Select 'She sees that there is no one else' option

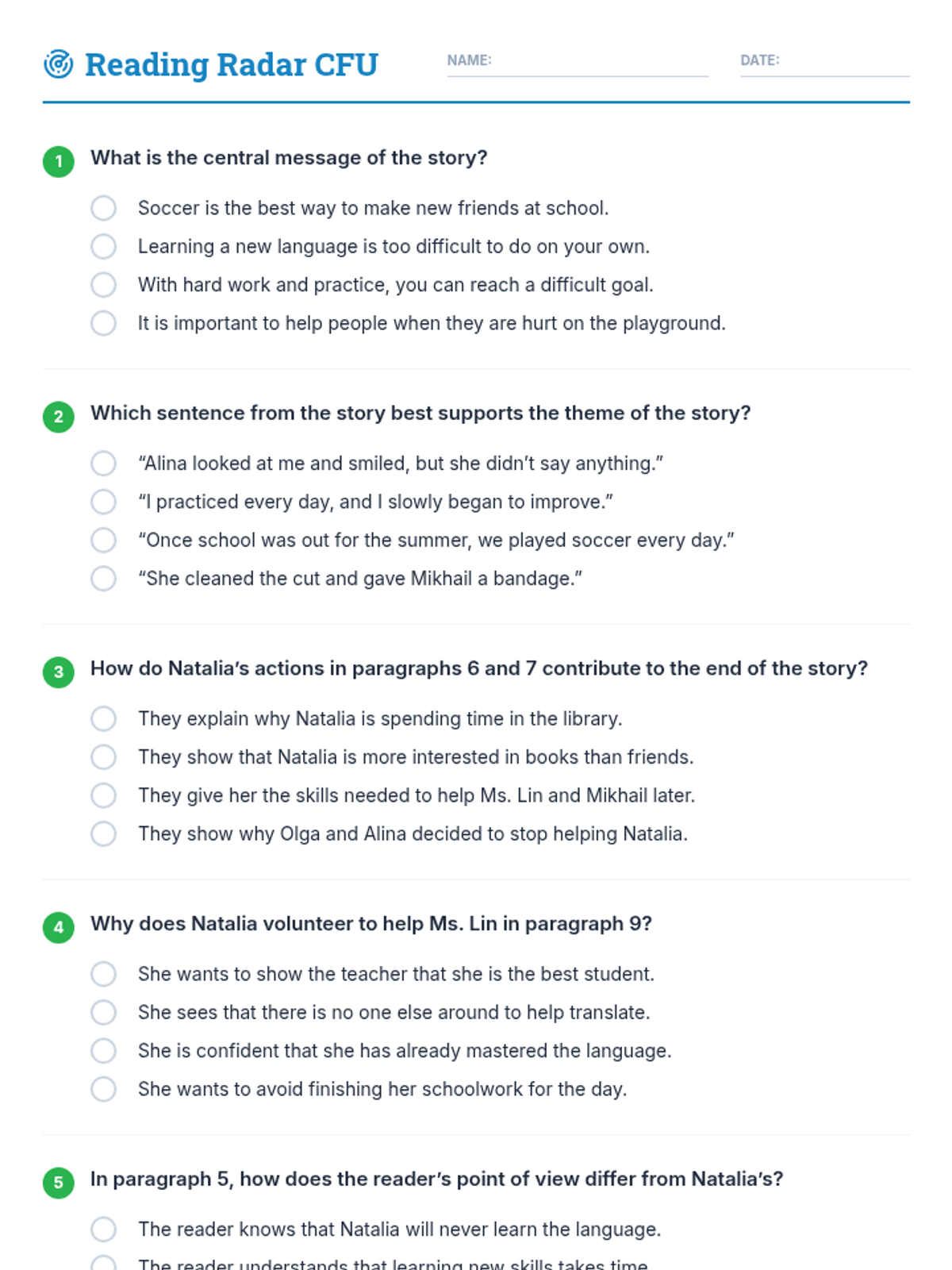103,1012
